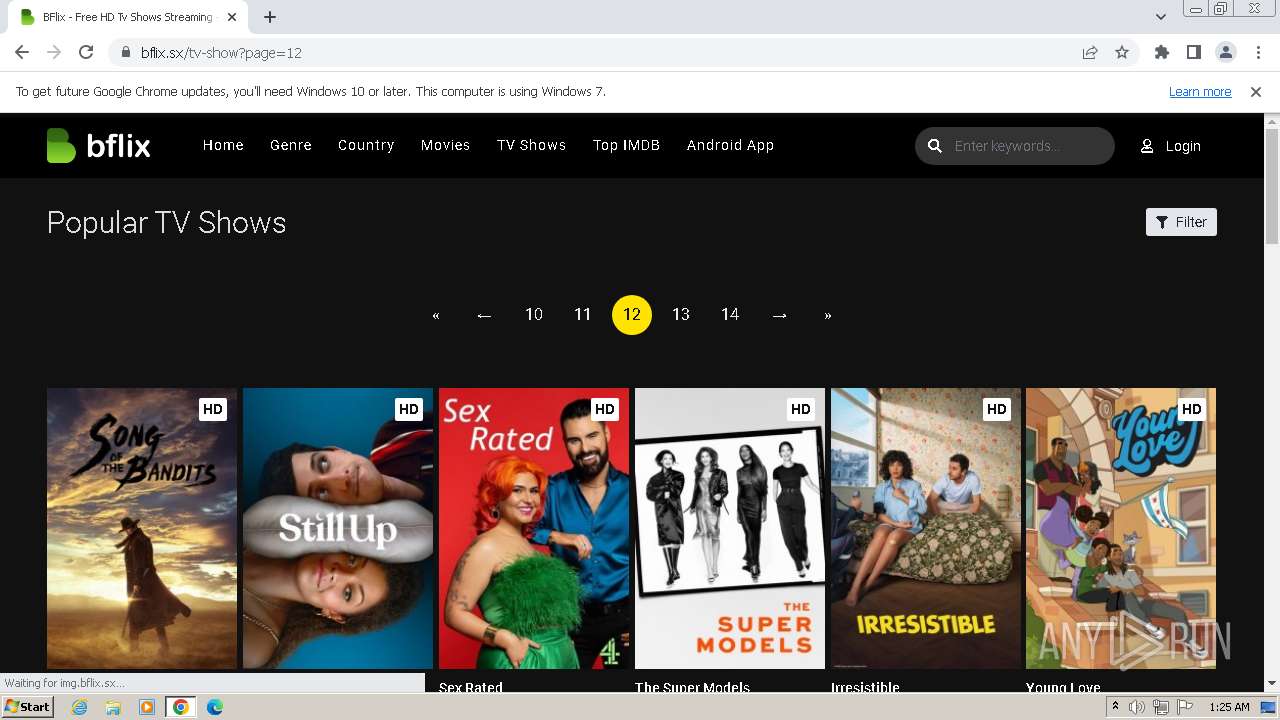Open the Extensions puzzle icon
This screenshot has width=1280, height=720.
click(x=1162, y=53)
